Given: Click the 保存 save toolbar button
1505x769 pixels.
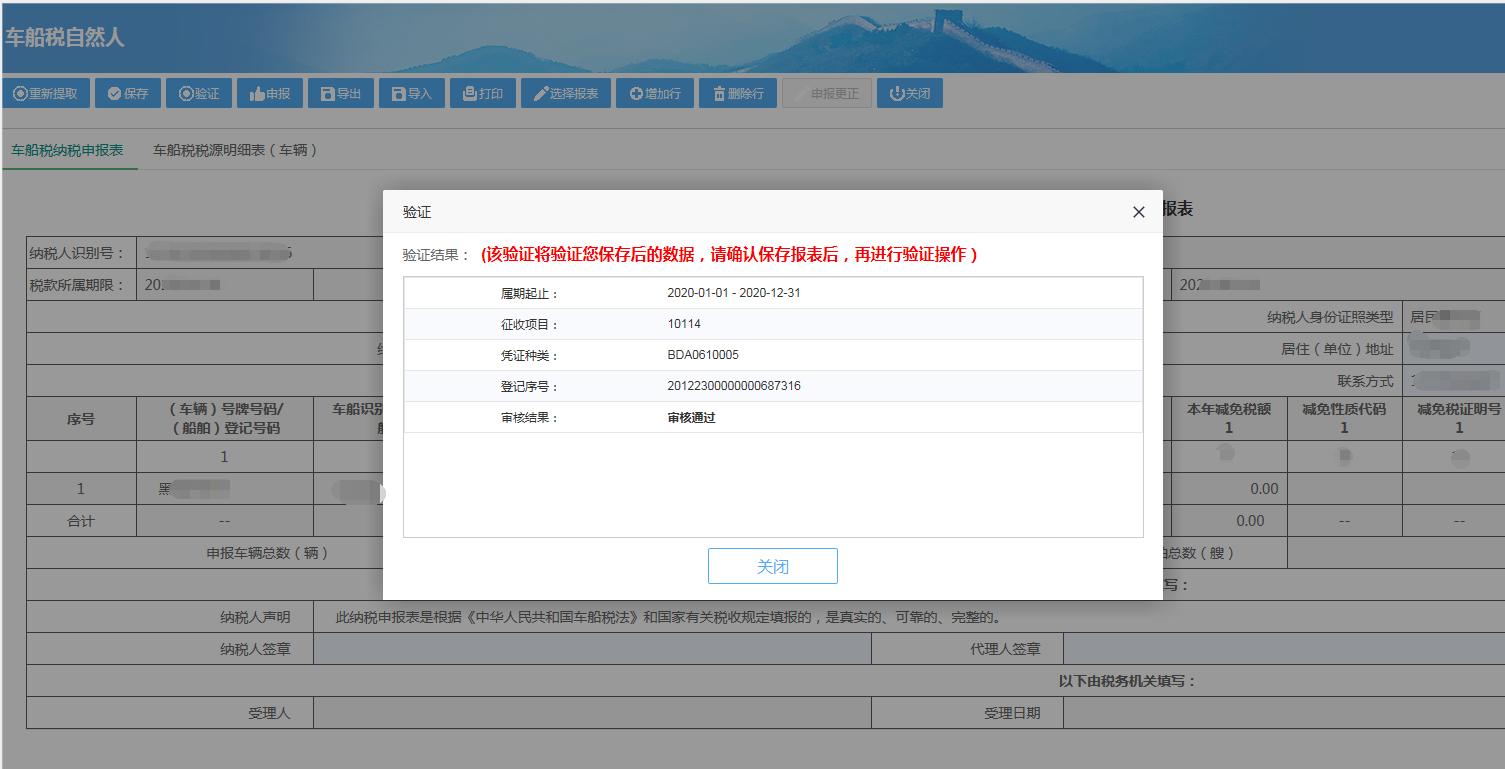Looking at the screenshot, I should 128,93.
